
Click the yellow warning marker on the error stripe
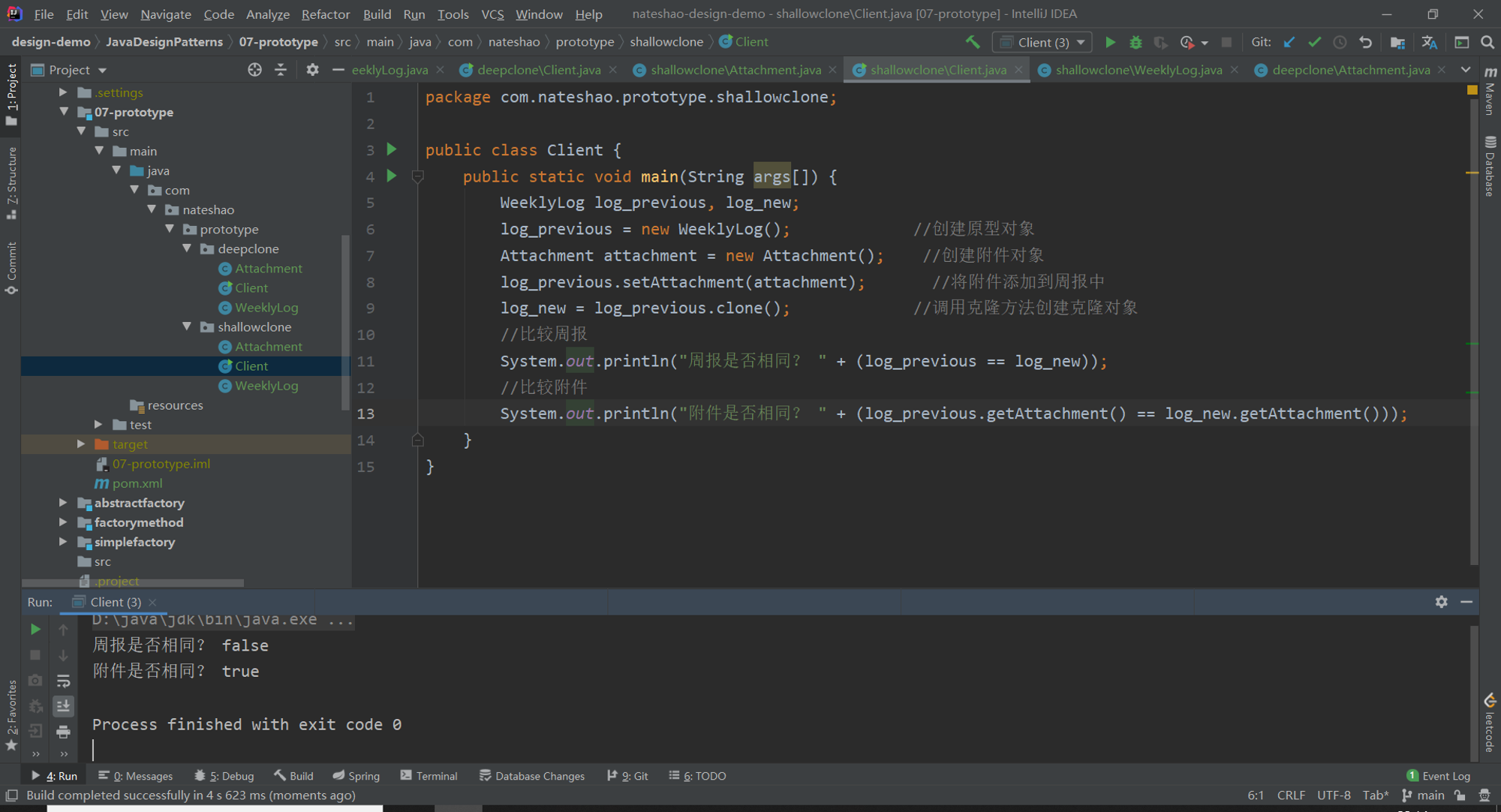pyautogui.click(x=1472, y=173)
